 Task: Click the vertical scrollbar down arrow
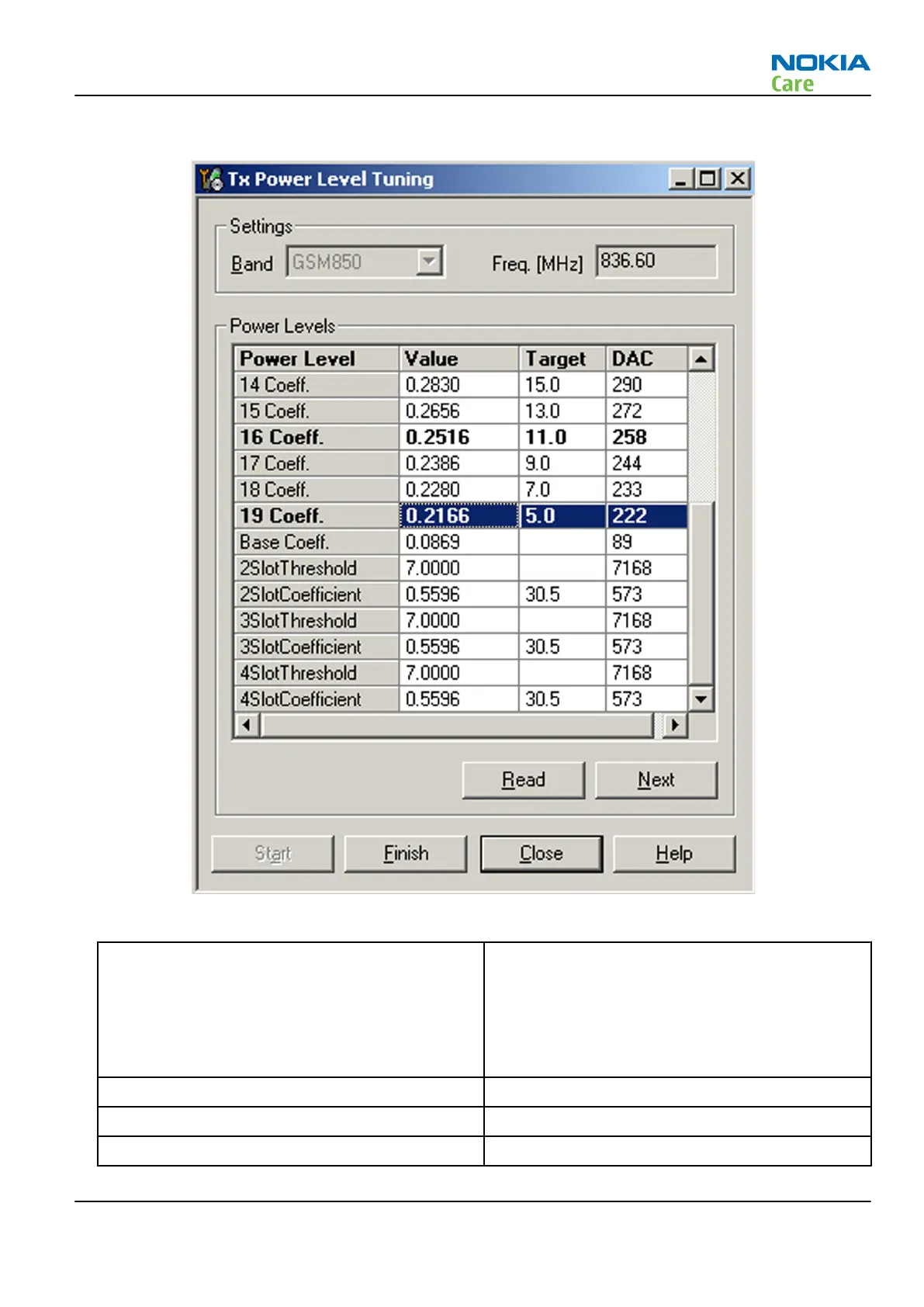coord(701,699)
